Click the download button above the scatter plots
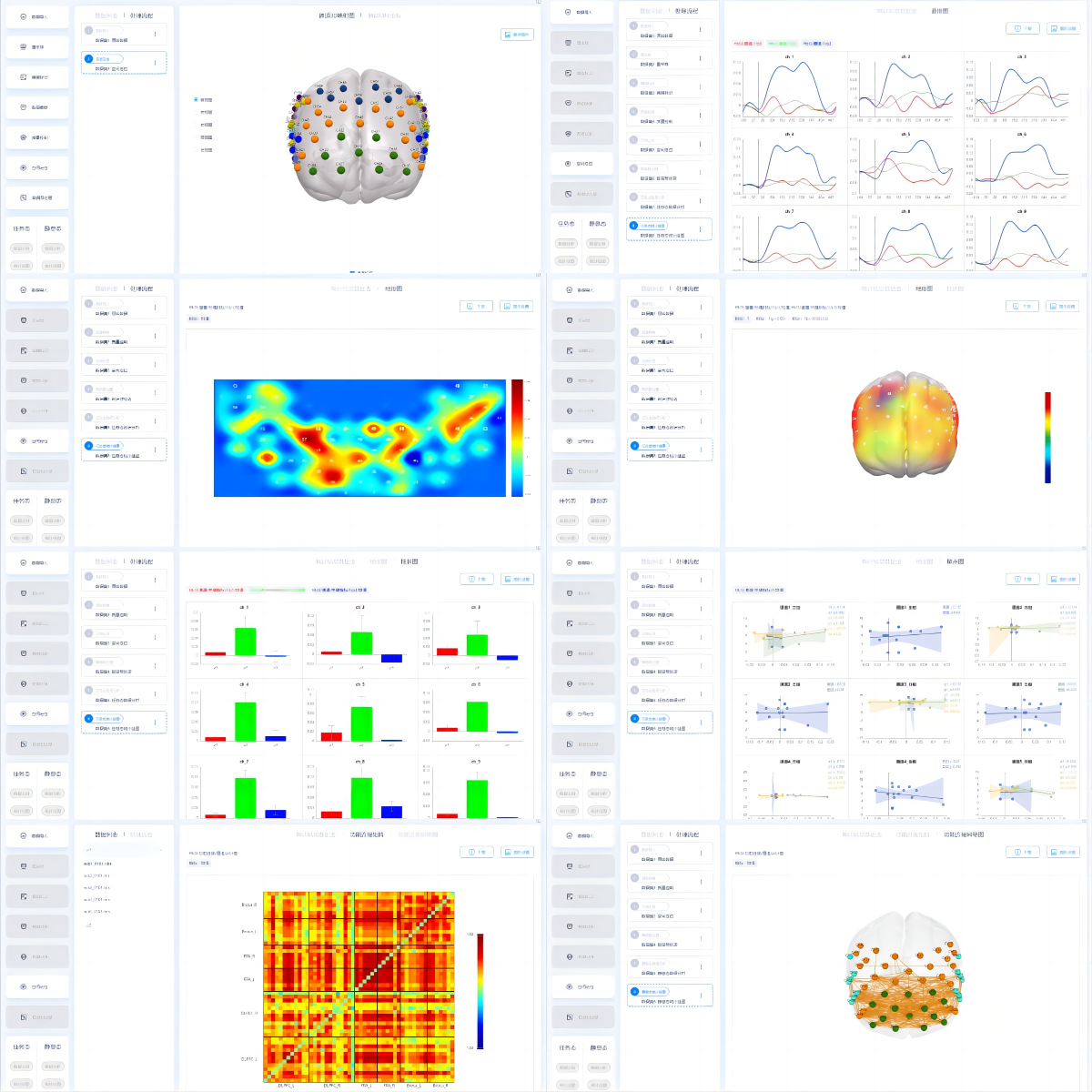 click(1024, 579)
